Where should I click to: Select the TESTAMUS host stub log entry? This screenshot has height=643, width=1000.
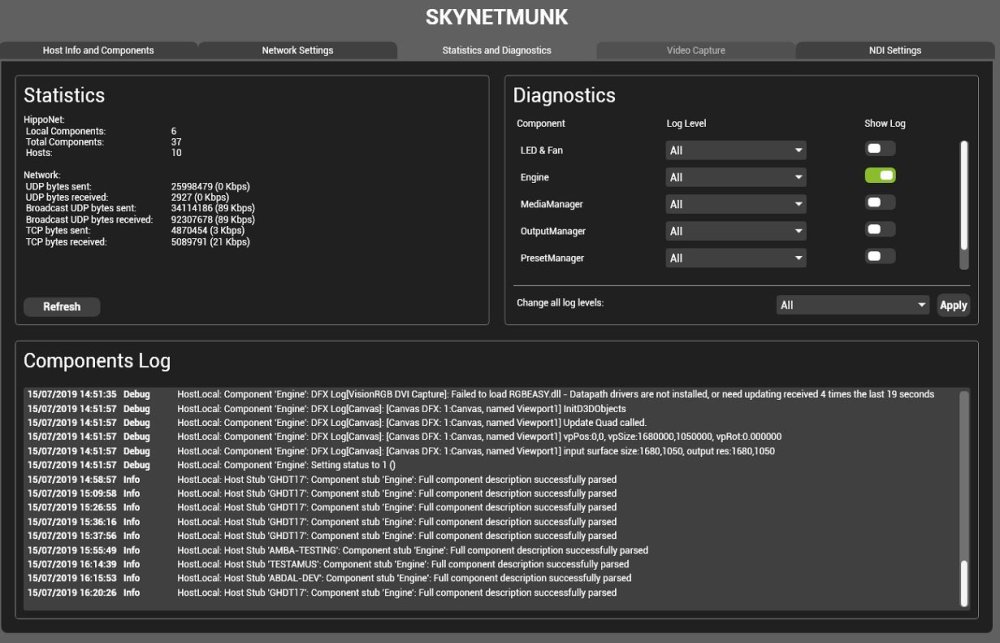pos(491,565)
